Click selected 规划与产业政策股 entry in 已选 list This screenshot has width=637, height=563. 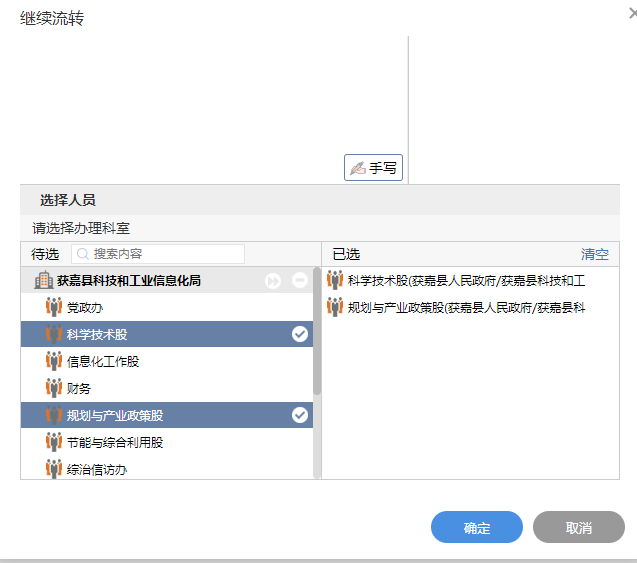[x=465, y=308]
